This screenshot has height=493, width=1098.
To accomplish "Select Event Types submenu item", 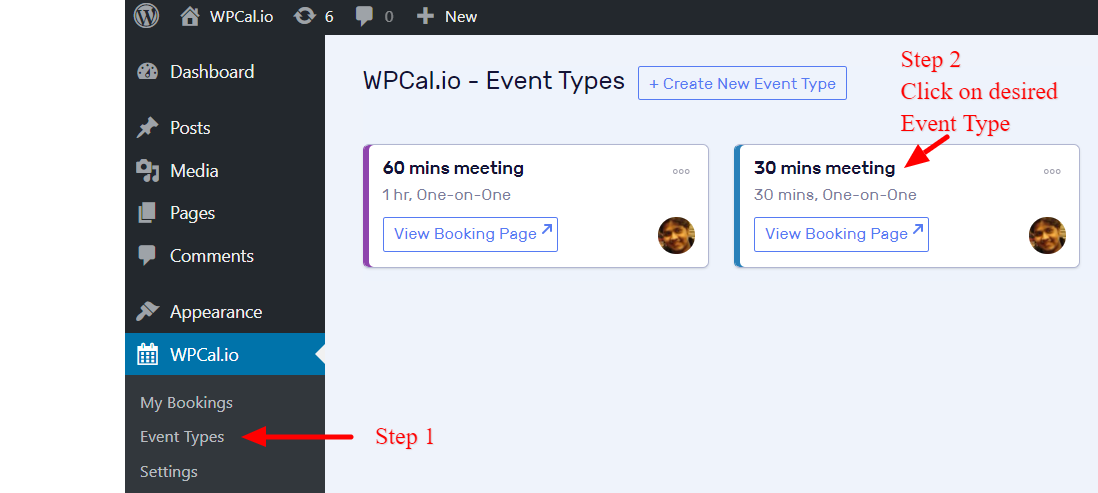I will click(182, 437).
